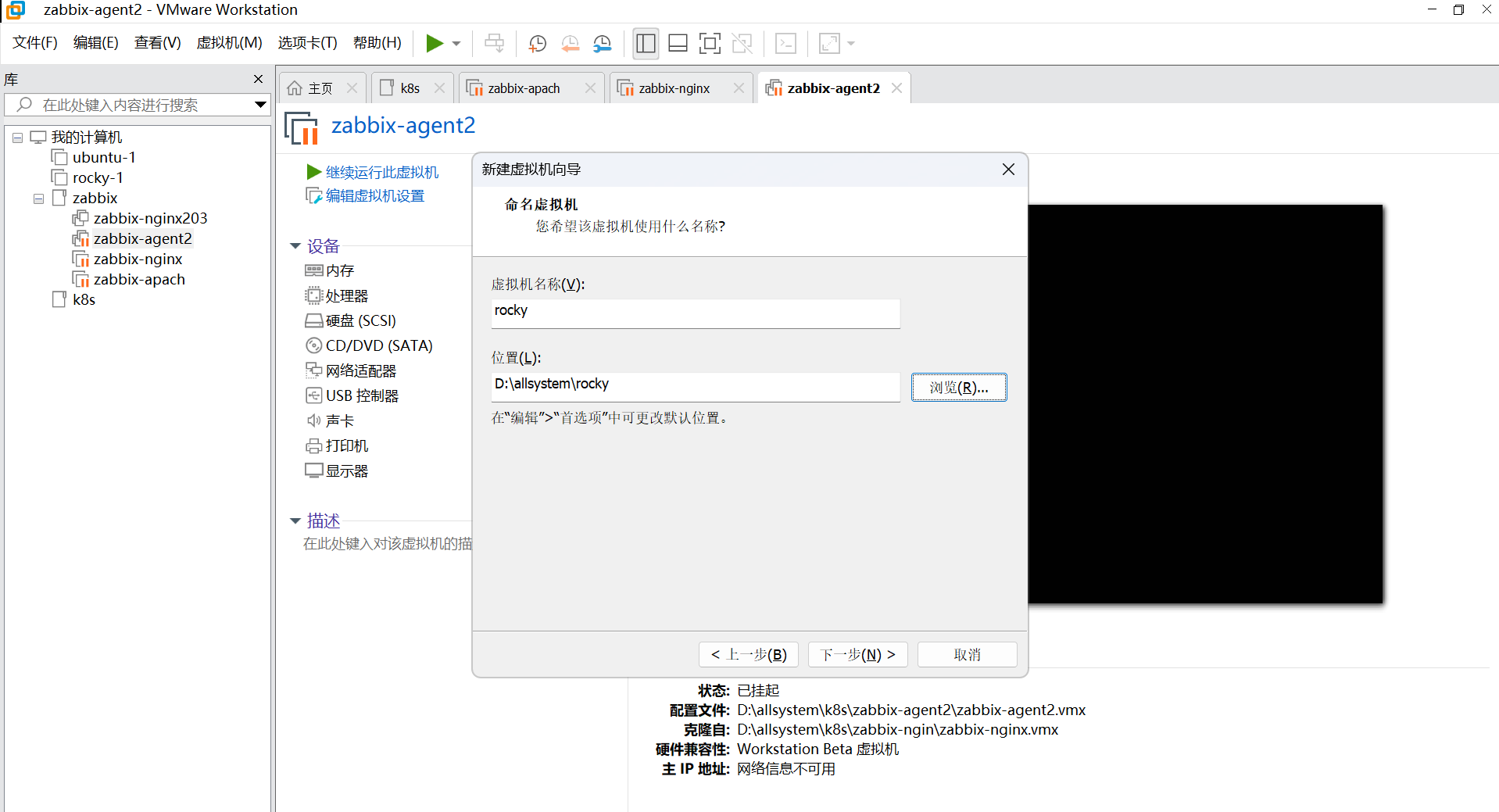Take a snapshot using the clock-plus toolbar icon

click(x=538, y=44)
